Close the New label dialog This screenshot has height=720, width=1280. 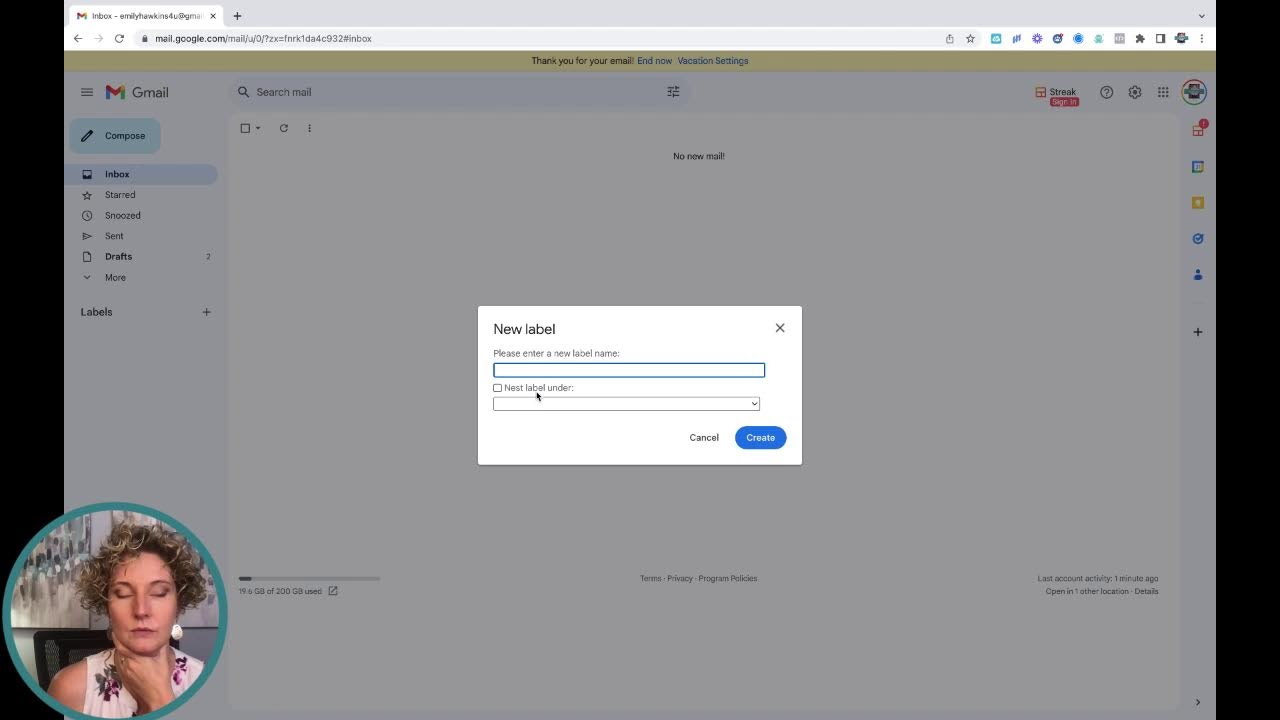pos(780,328)
